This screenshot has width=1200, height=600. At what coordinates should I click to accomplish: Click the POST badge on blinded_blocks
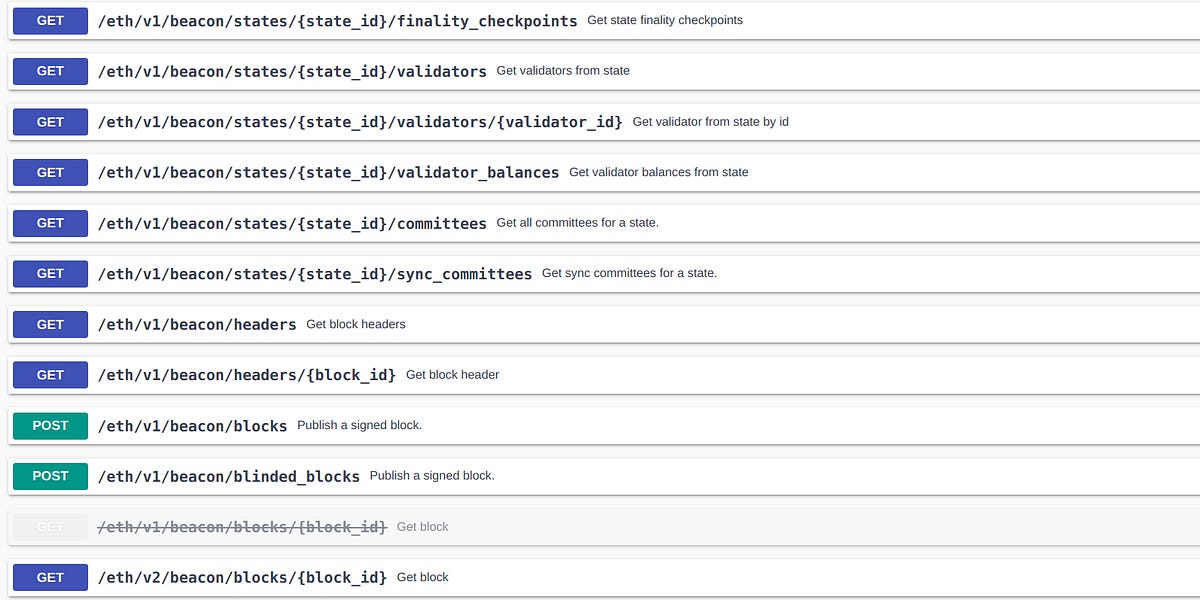coord(49,476)
